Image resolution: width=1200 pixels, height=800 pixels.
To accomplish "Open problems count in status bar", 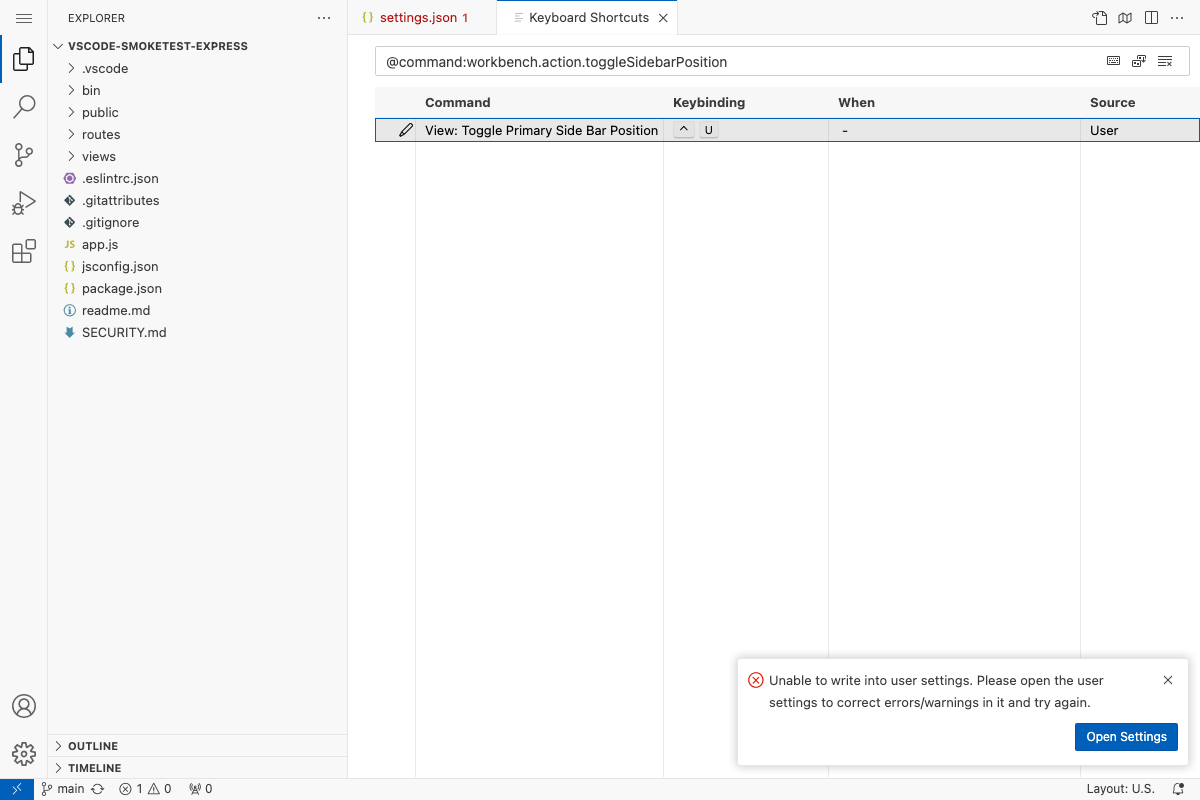I will pos(145,789).
